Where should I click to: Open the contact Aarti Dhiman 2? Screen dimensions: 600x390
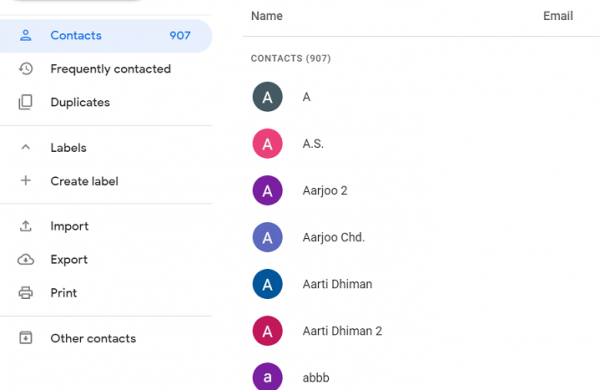pos(342,331)
